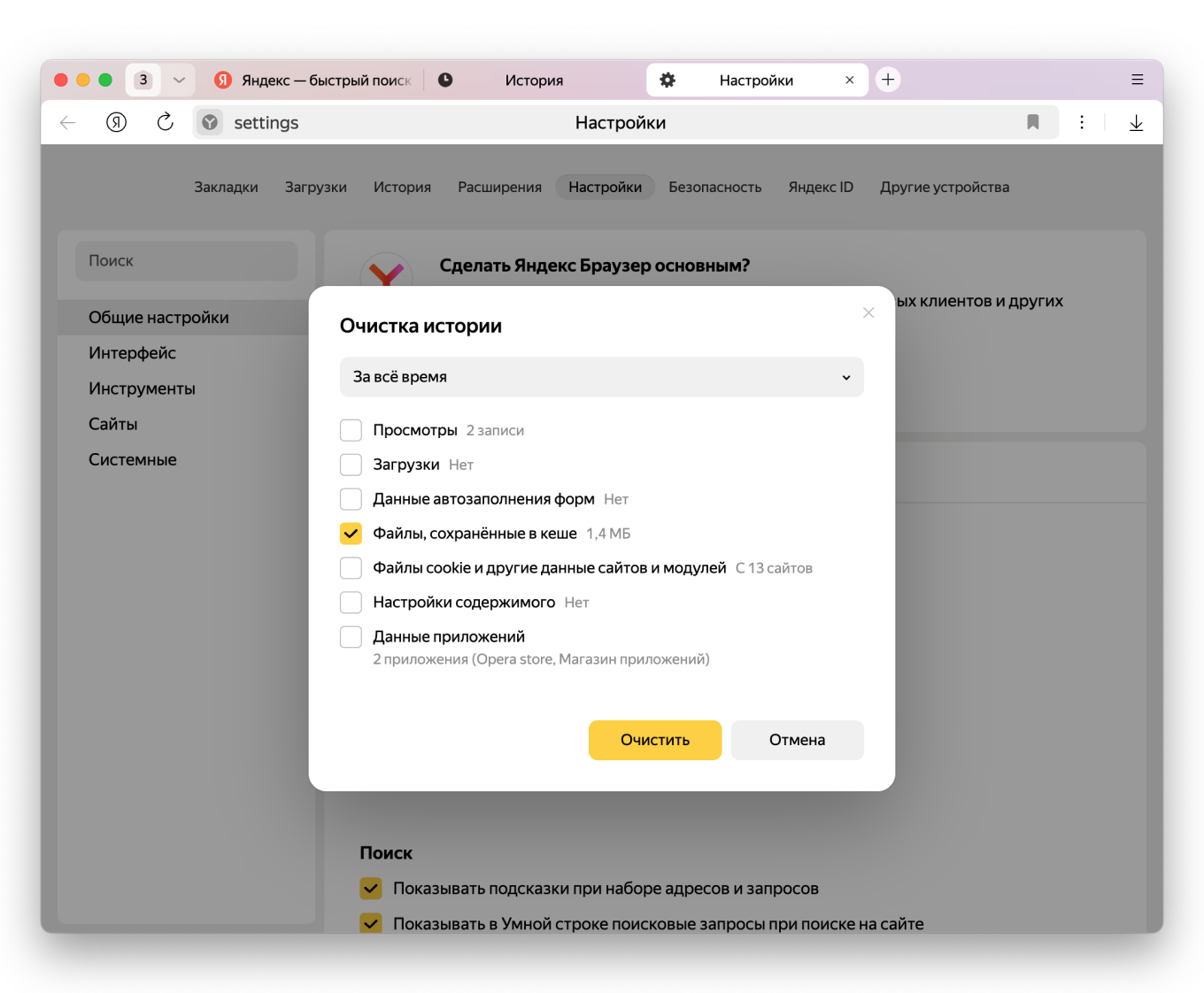Uncheck Файлы, сохранённые в кеше
1204x993 pixels.
tap(351, 534)
